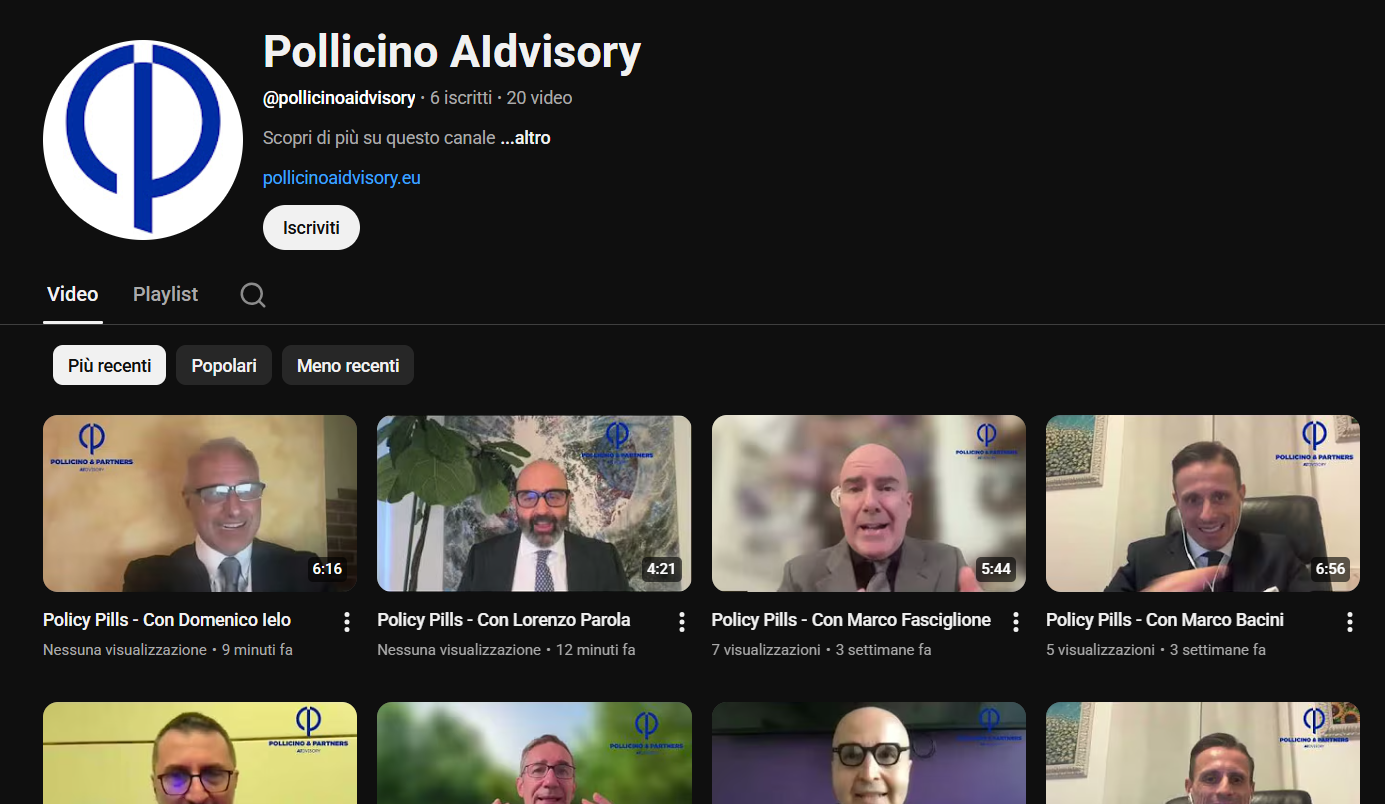This screenshot has width=1385, height=804.
Task: Open the Domenico Ielo video thumbnail
Action: tap(200, 503)
